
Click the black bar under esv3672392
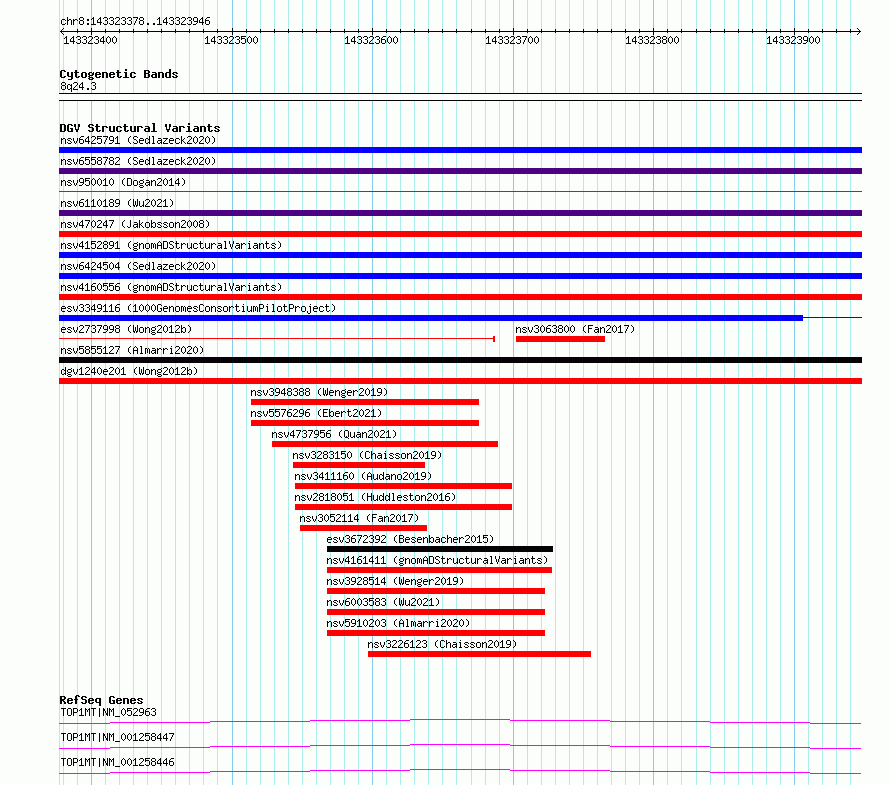click(x=440, y=549)
